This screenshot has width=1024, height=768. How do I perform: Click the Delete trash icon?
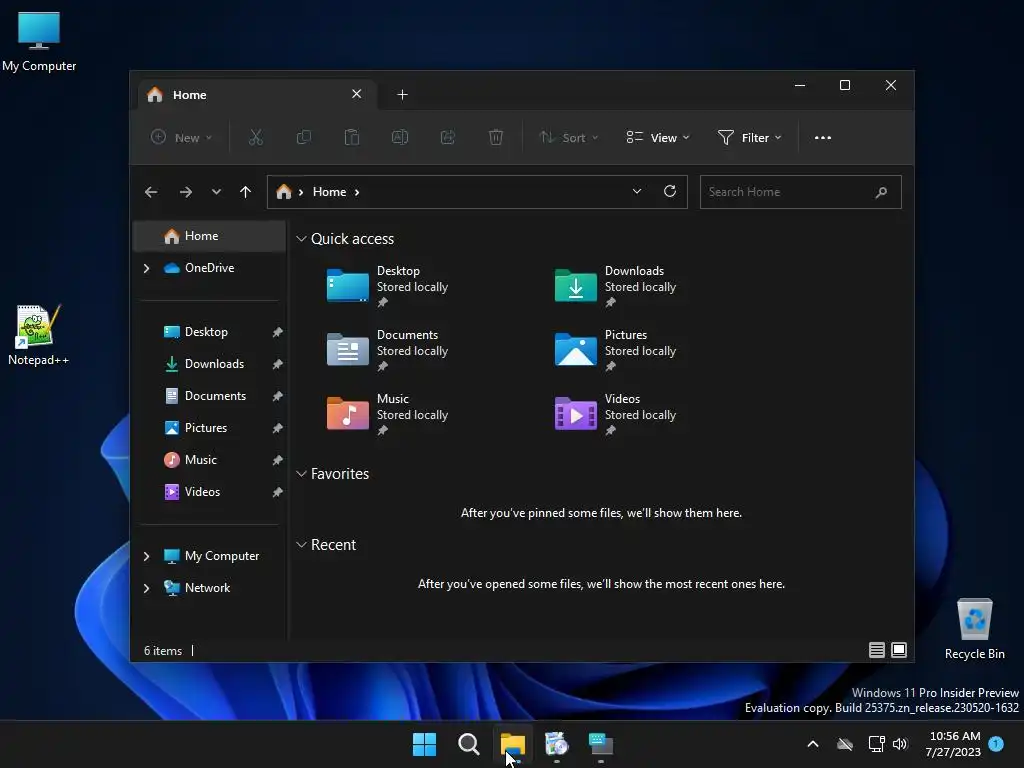click(x=496, y=137)
